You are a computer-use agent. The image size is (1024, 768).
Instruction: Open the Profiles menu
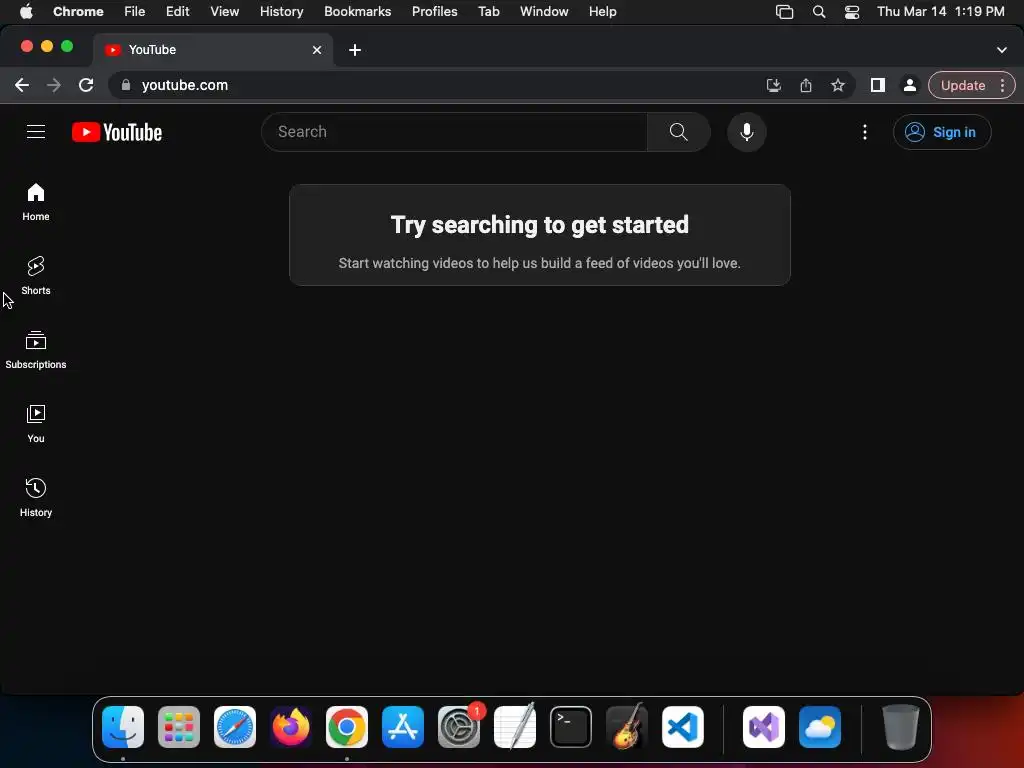[x=434, y=11]
